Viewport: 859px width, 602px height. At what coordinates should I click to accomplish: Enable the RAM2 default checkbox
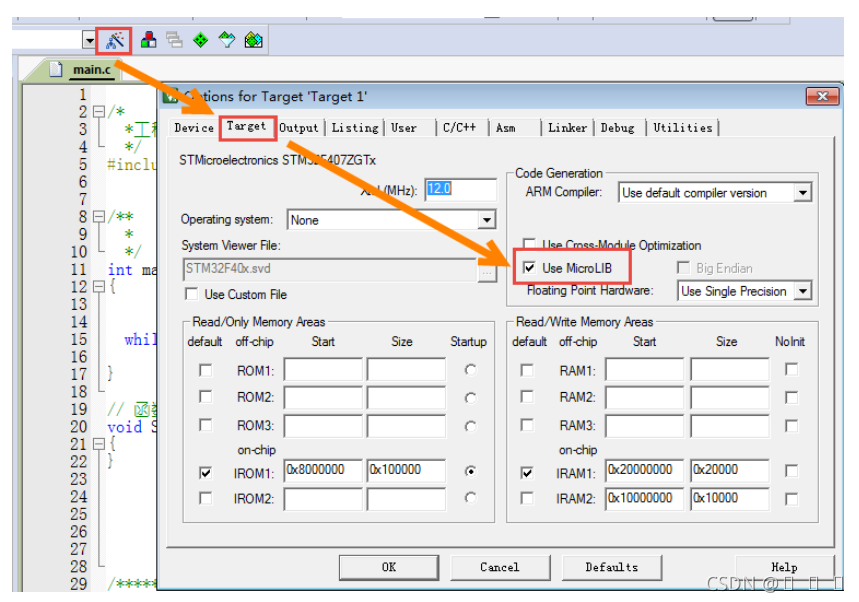[x=527, y=397]
